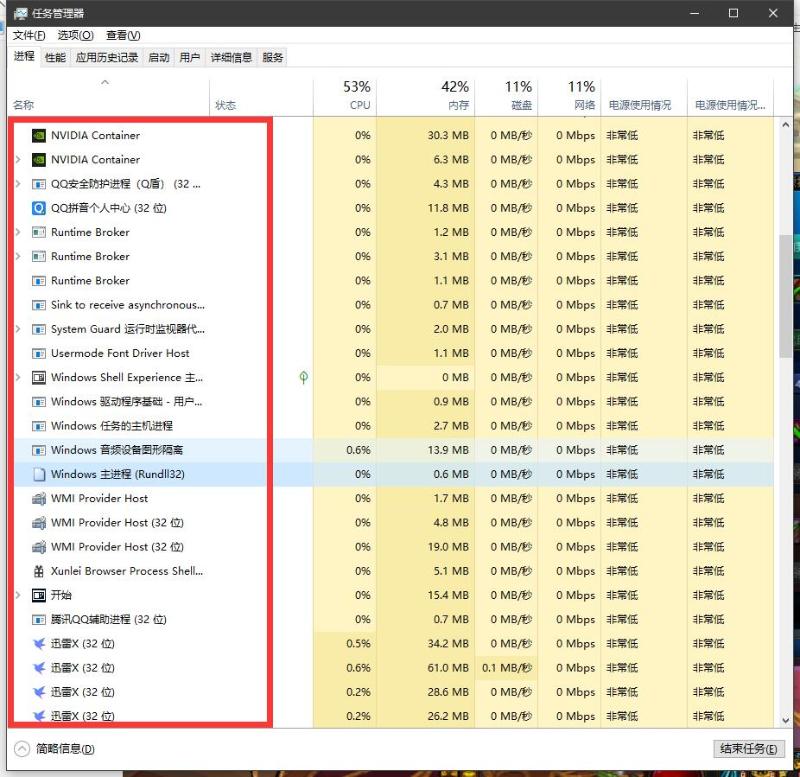
Task: Click the 迅雷X icon using 28.6 MB
Action: click(x=39, y=692)
